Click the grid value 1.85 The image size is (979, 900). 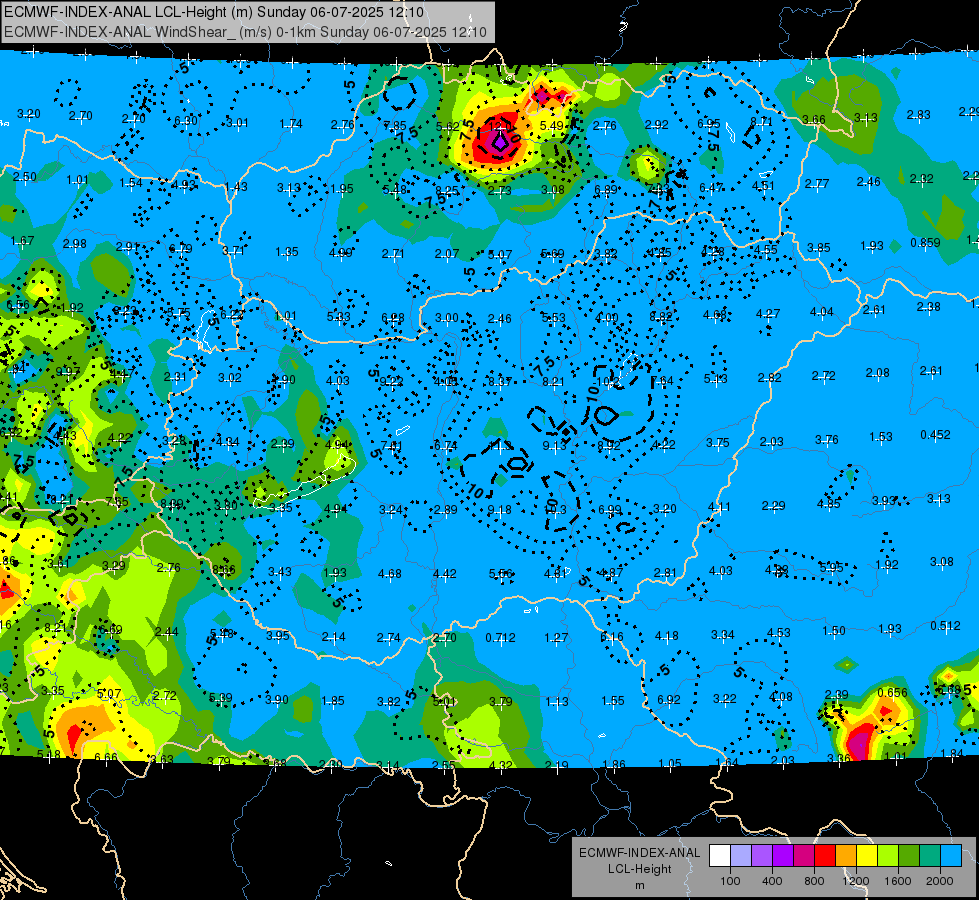(332, 701)
